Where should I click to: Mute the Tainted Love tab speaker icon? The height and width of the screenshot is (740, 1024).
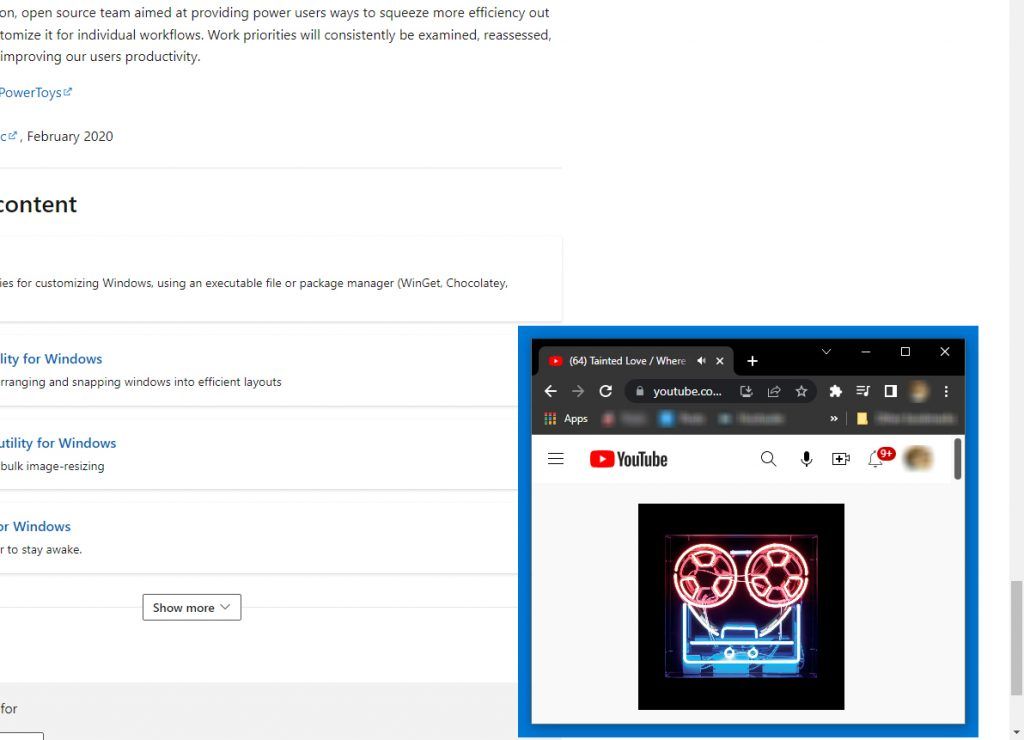701,360
